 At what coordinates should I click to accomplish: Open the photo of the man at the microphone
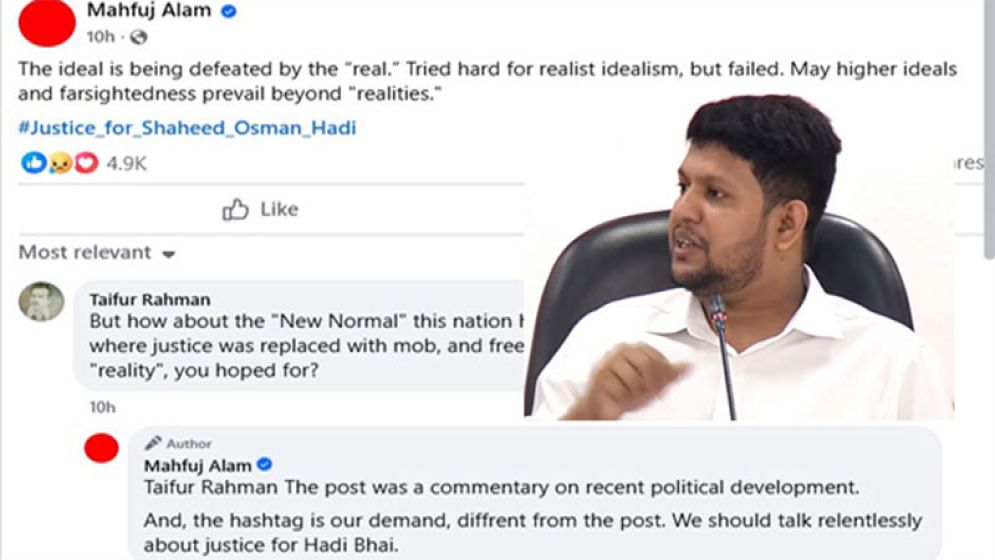point(738,260)
